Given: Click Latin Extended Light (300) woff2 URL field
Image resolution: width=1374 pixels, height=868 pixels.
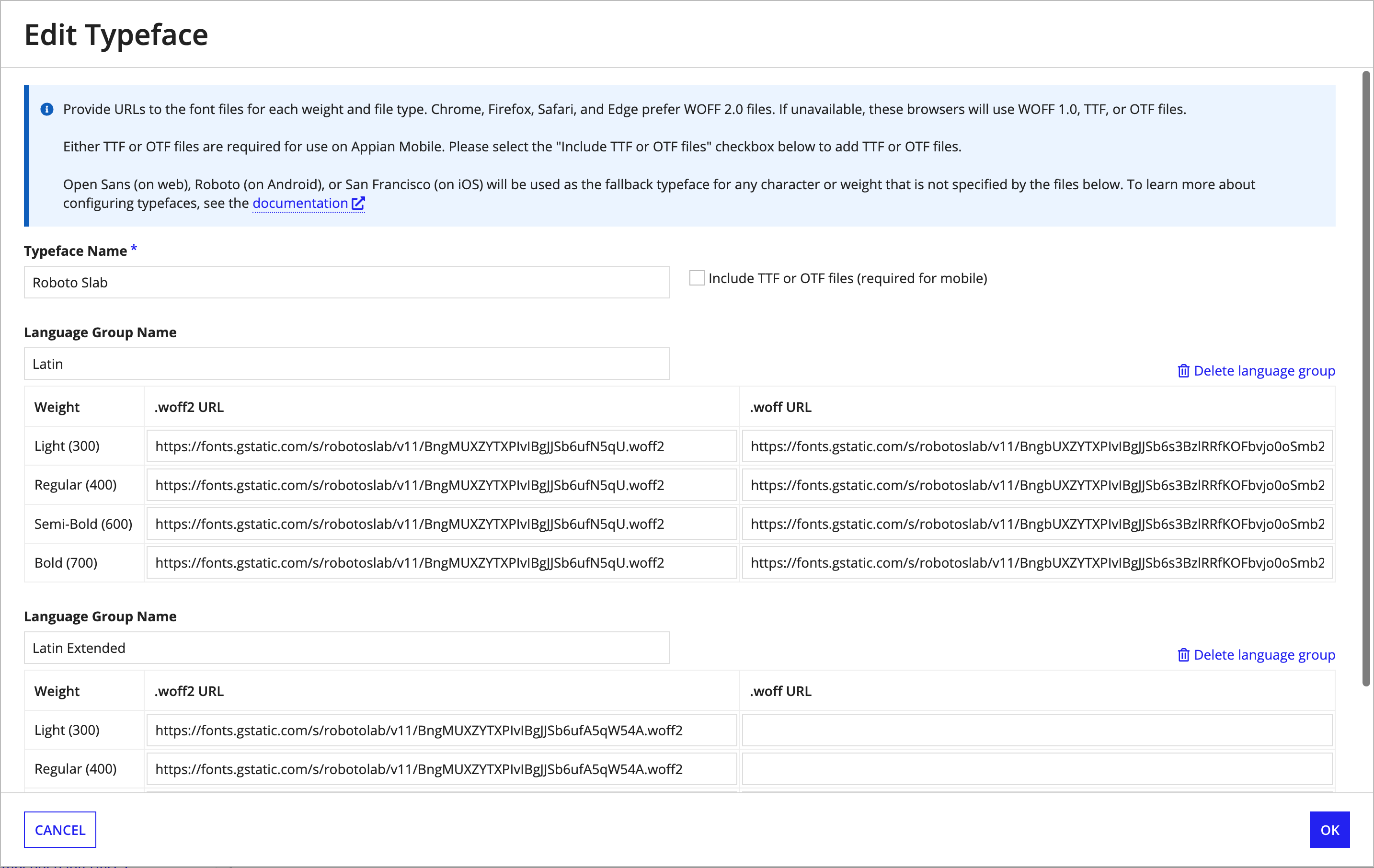Looking at the screenshot, I should coord(442,730).
